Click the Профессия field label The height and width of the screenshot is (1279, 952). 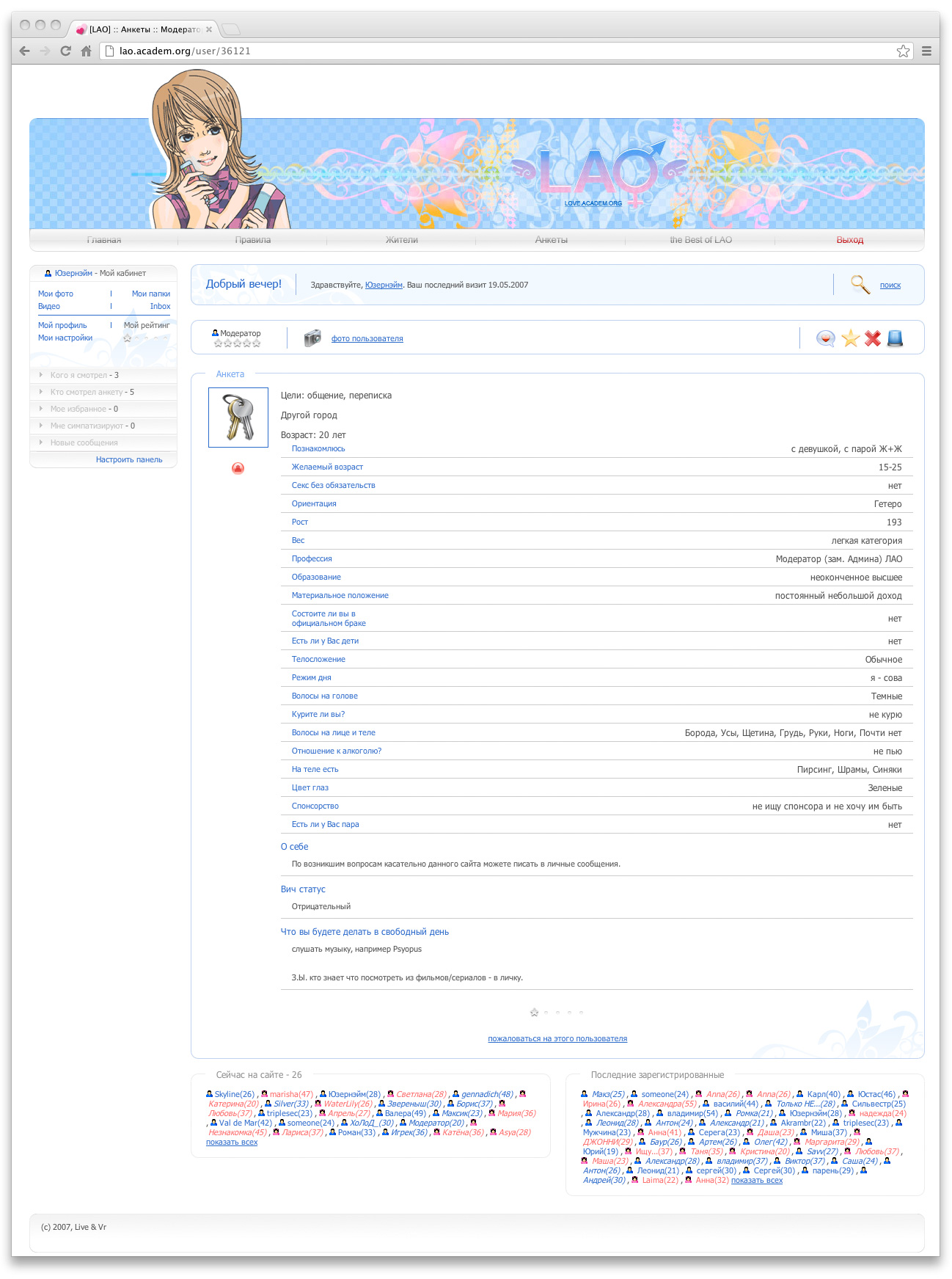coord(312,558)
